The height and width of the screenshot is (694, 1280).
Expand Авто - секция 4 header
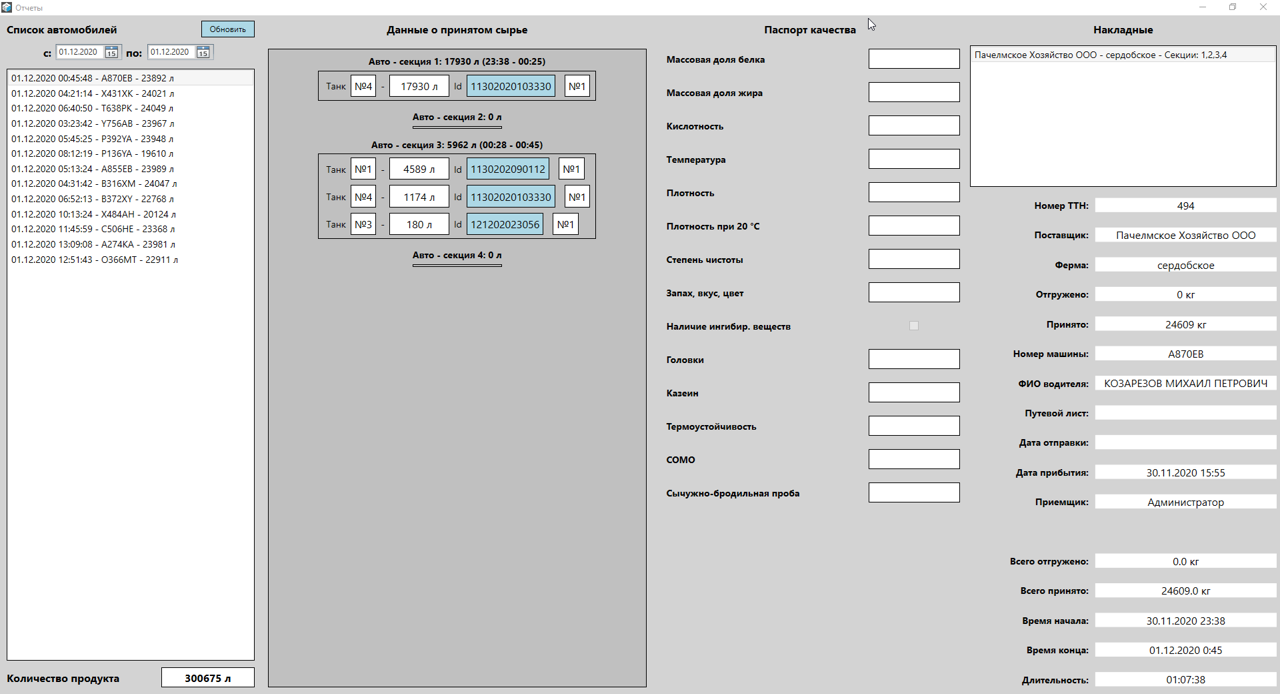pyautogui.click(x=457, y=256)
